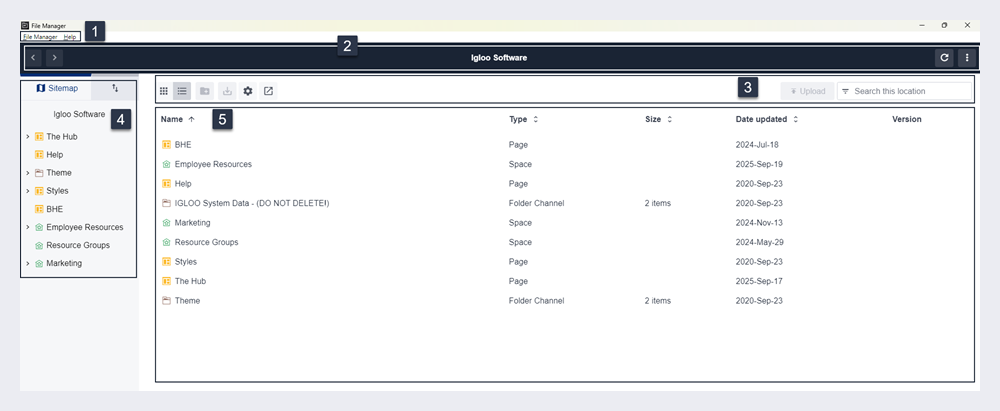
Task: Select Igloo Software root in sitemap
Action: [x=79, y=115]
